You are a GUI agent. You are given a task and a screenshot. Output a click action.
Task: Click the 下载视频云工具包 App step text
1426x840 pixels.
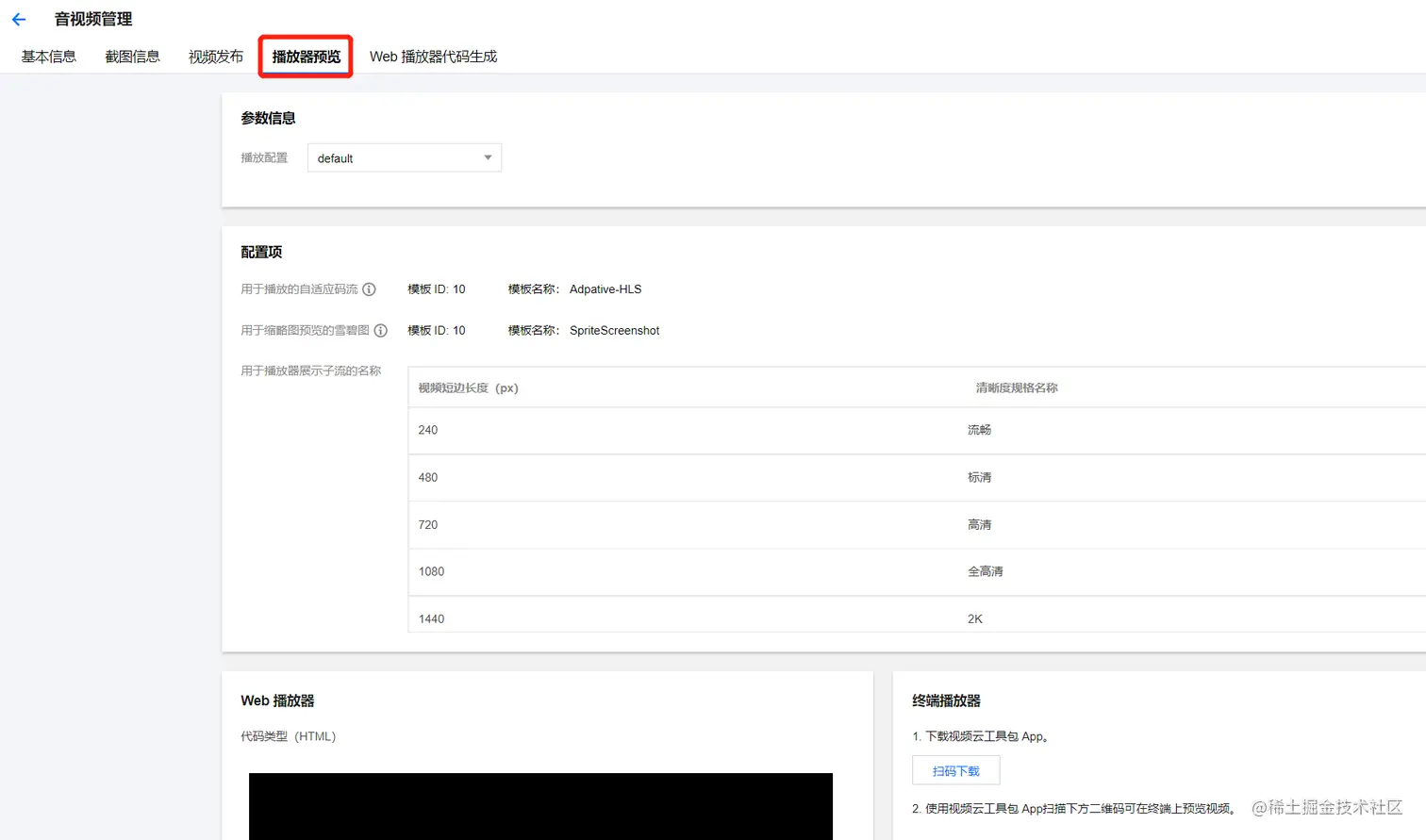pos(980,736)
